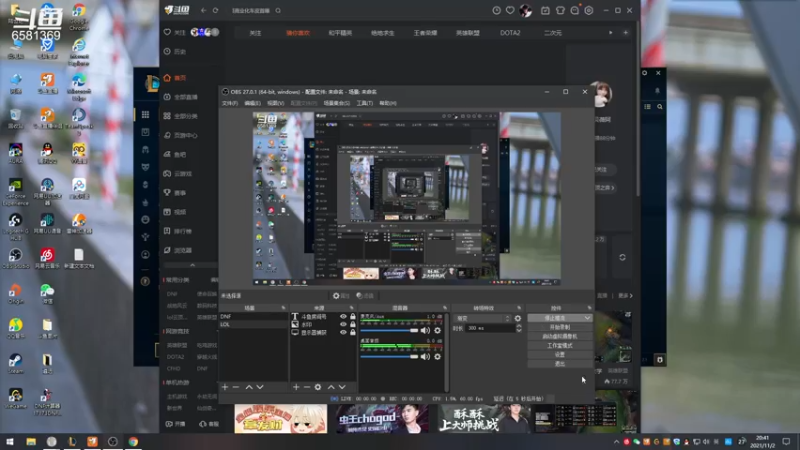
Task: Click the search magnifier in the Douyu search box
Action: 278,11
